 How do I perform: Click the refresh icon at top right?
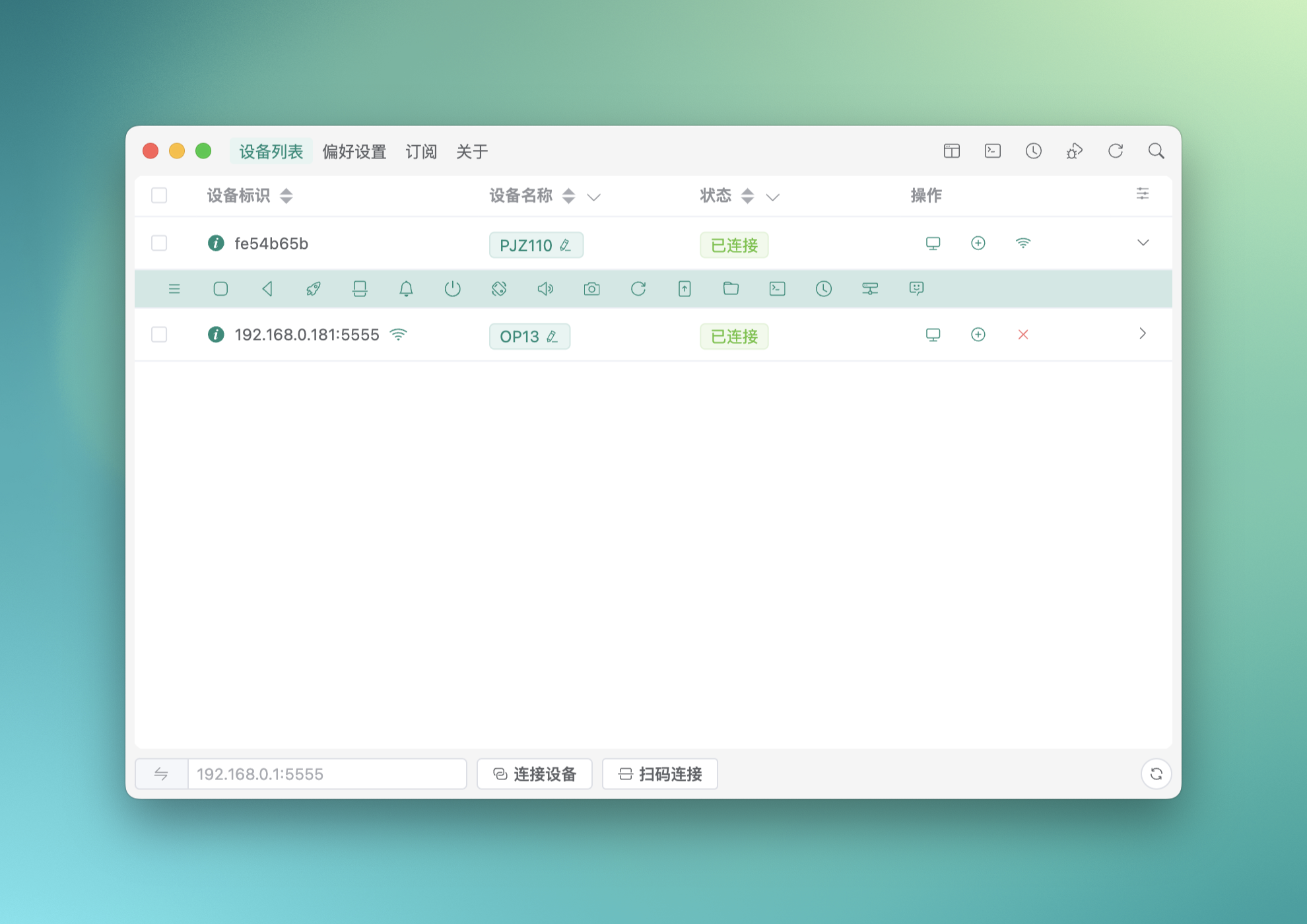(x=1116, y=151)
